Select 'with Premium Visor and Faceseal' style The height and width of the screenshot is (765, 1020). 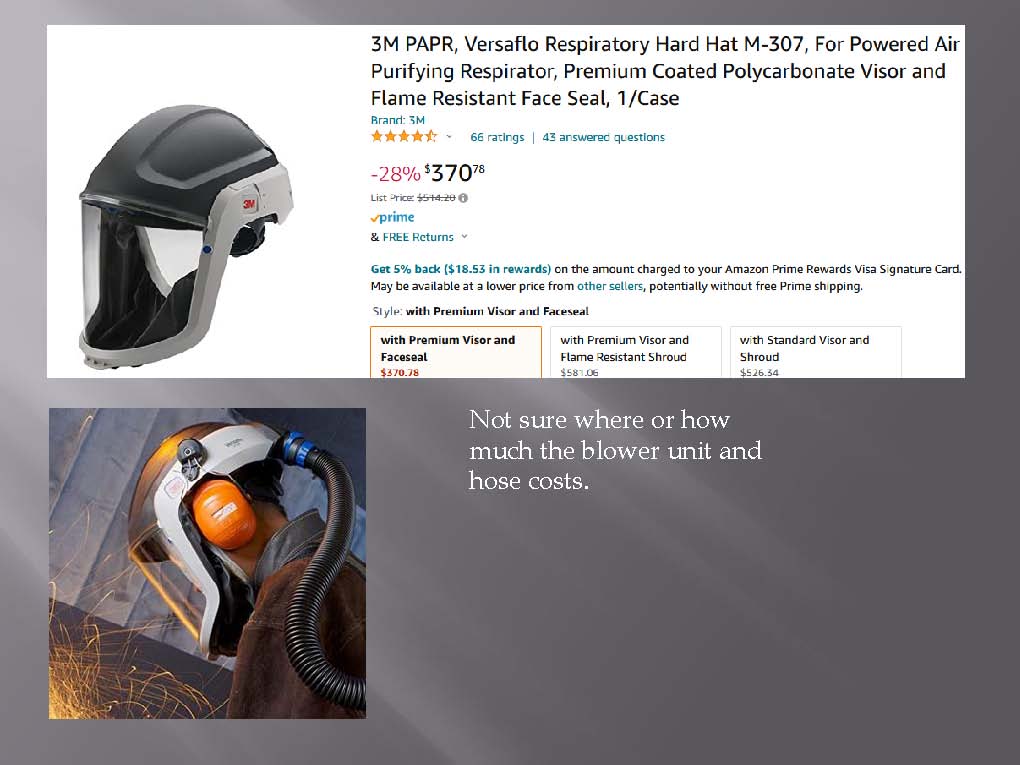point(456,353)
